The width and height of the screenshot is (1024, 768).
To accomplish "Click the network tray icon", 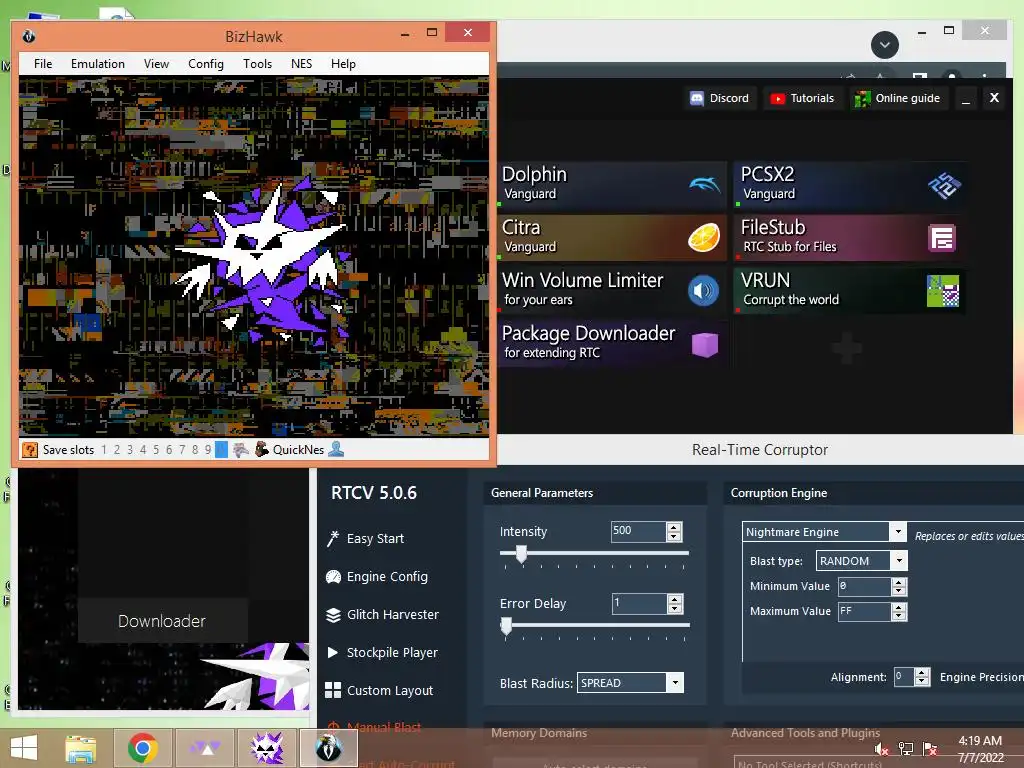I will click(x=906, y=749).
